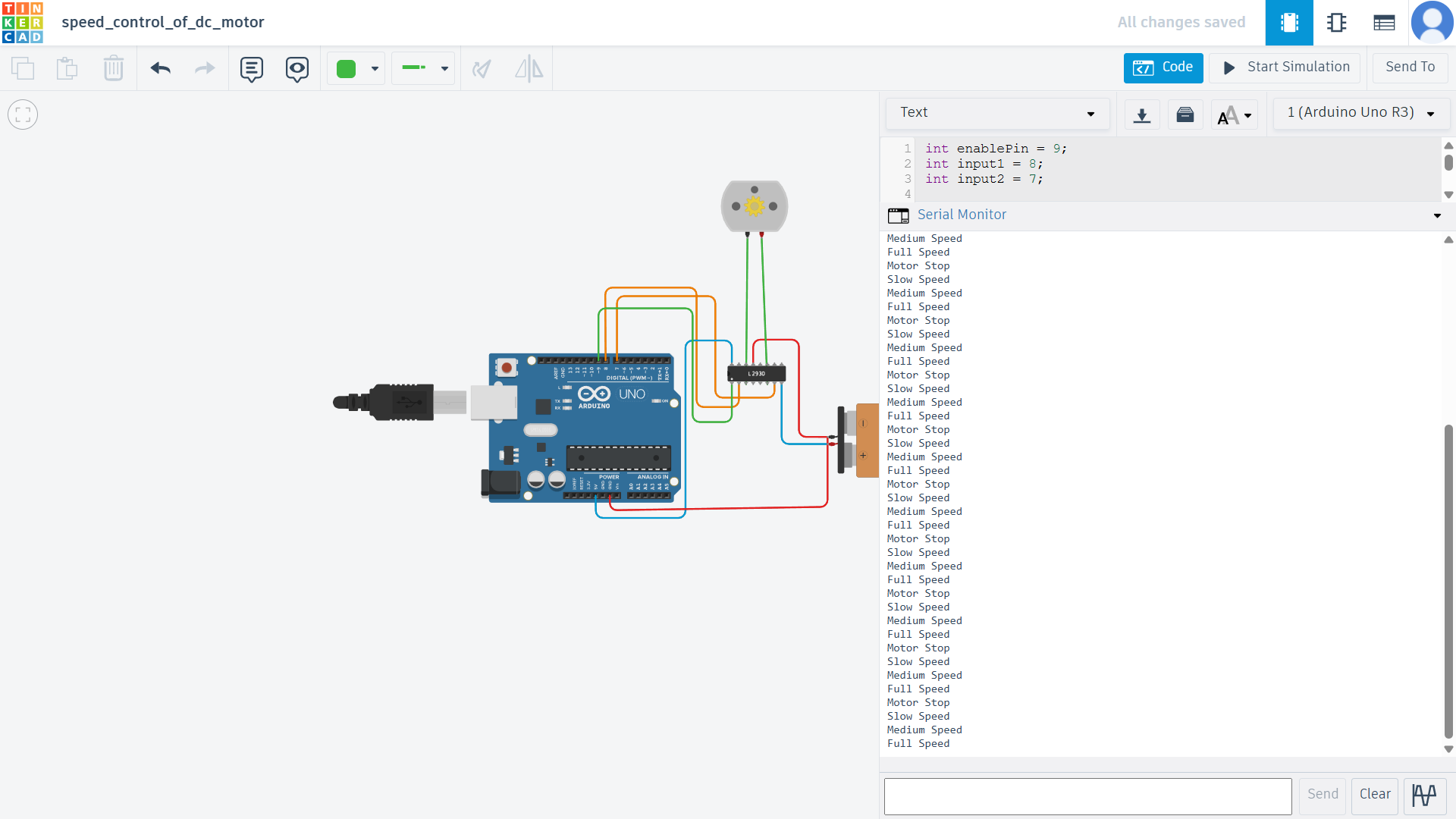Click the paste clipboard icon
The height and width of the screenshot is (819, 1456).
(x=67, y=69)
